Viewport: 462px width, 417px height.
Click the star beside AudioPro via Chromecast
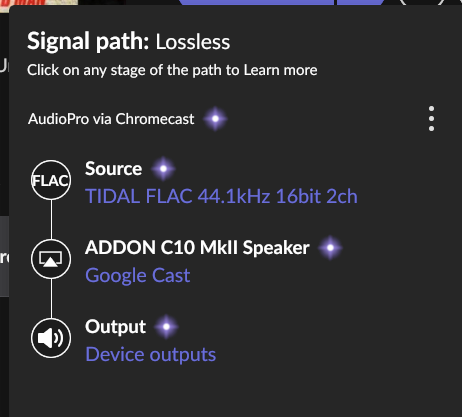pyautogui.click(x=215, y=119)
